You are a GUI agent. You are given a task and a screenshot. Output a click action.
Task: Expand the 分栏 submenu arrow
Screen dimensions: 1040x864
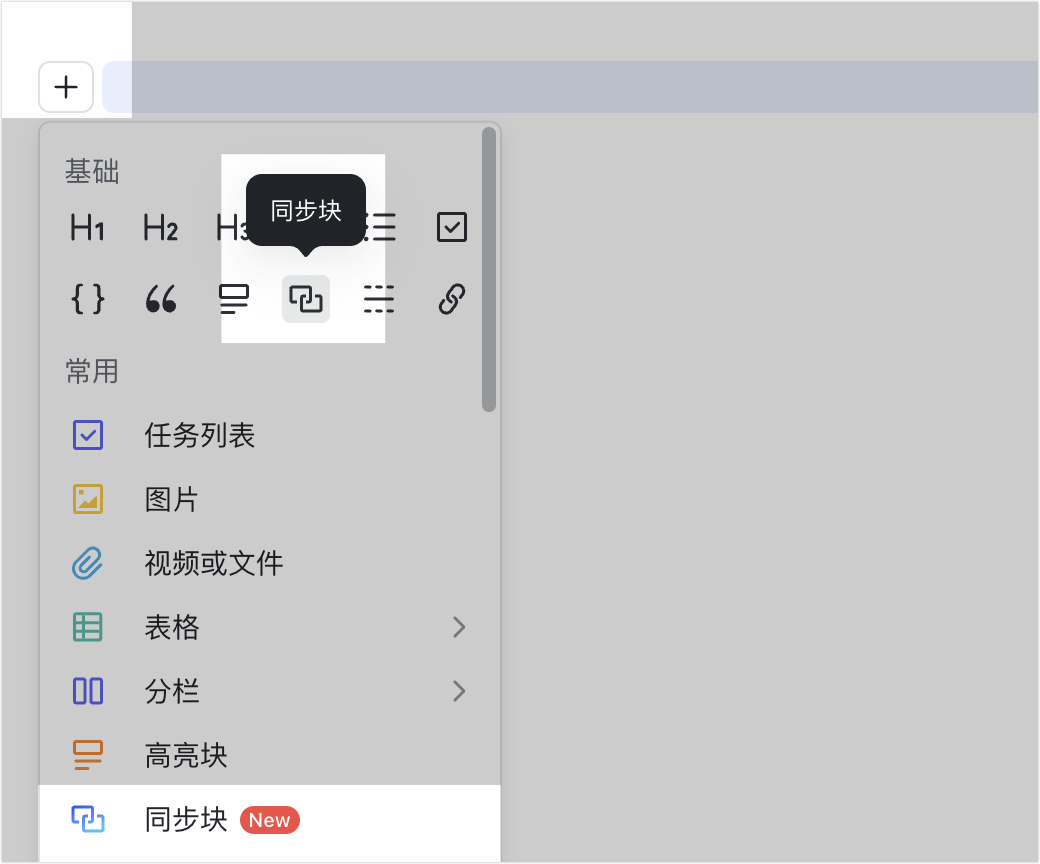coord(459,691)
